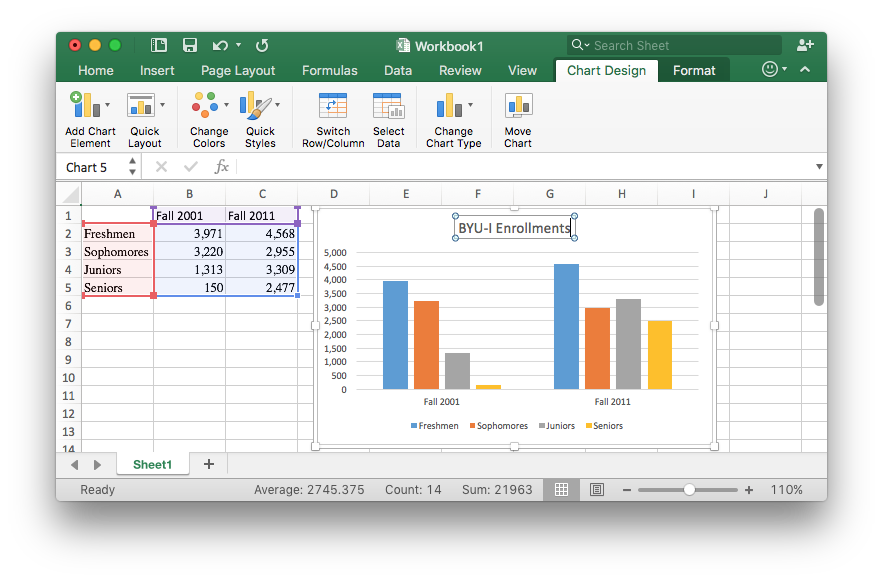Select the Sheet1 tab
This screenshot has width=883, height=581.
(153, 464)
